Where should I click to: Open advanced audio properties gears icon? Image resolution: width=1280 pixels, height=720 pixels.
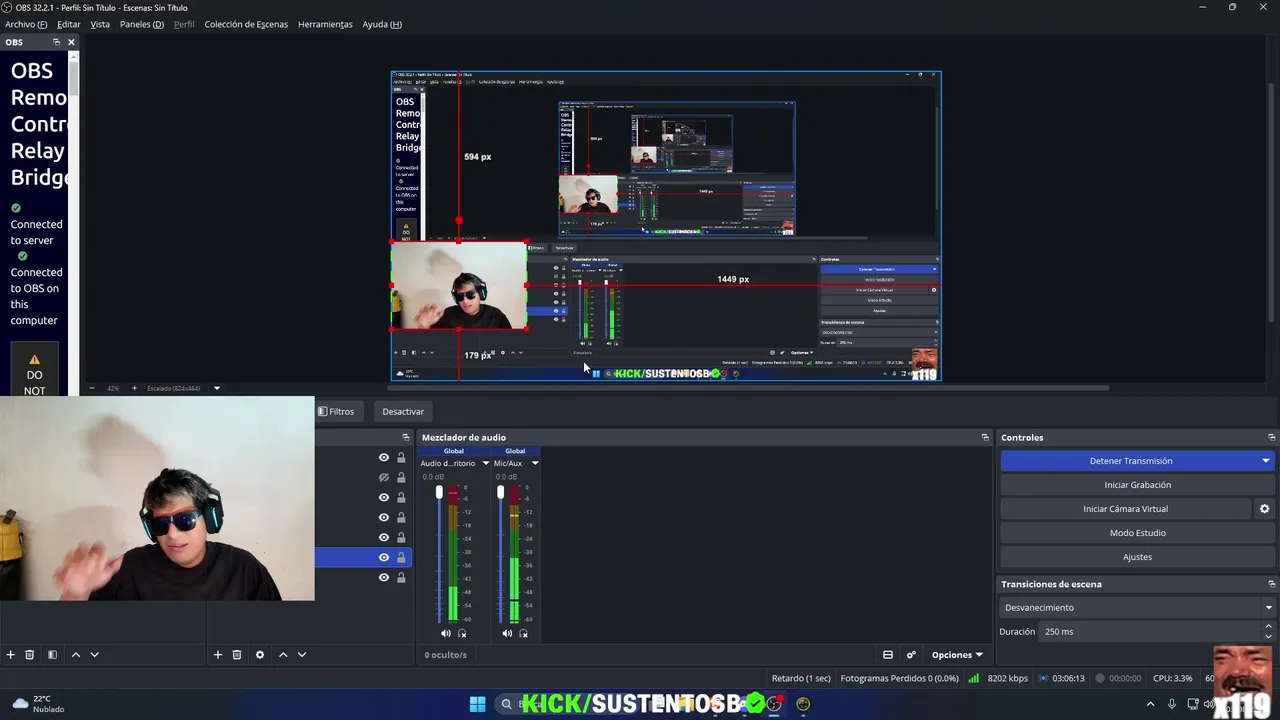click(911, 655)
